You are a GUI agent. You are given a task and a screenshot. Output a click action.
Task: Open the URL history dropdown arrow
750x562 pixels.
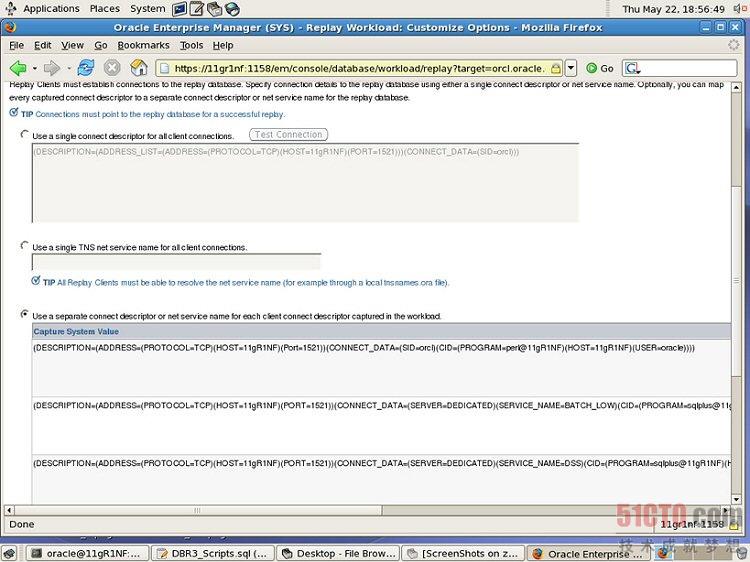tap(571, 68)
